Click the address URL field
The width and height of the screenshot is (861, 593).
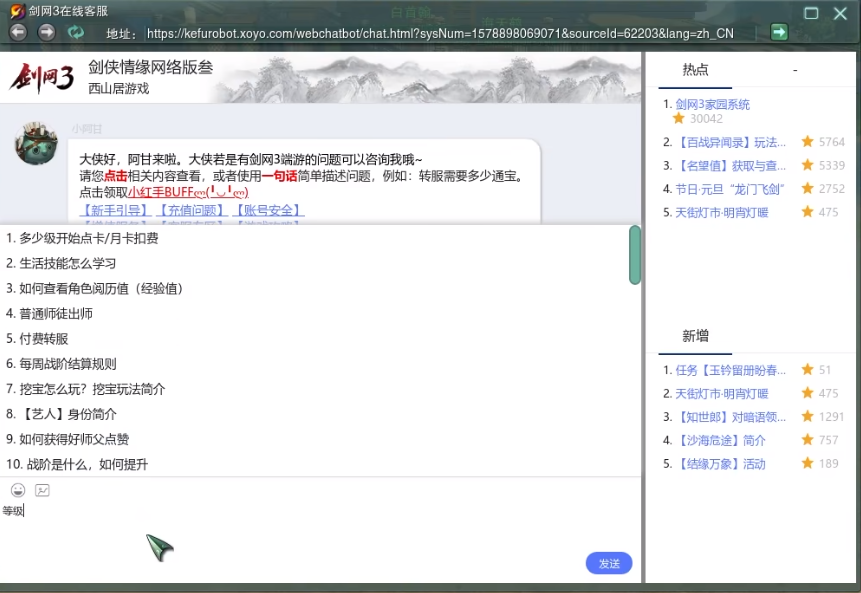point(440,33)
